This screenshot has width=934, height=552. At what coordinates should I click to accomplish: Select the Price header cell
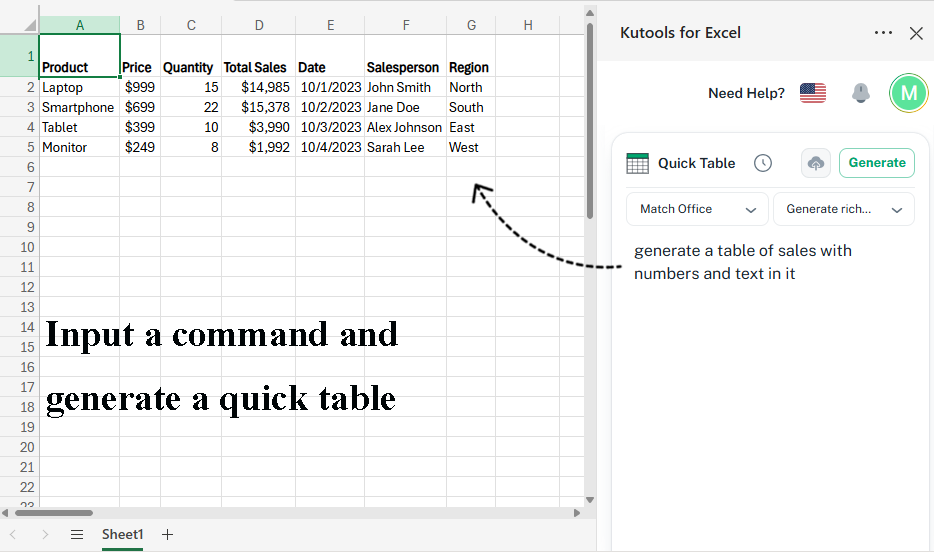(x=140, y=56)
